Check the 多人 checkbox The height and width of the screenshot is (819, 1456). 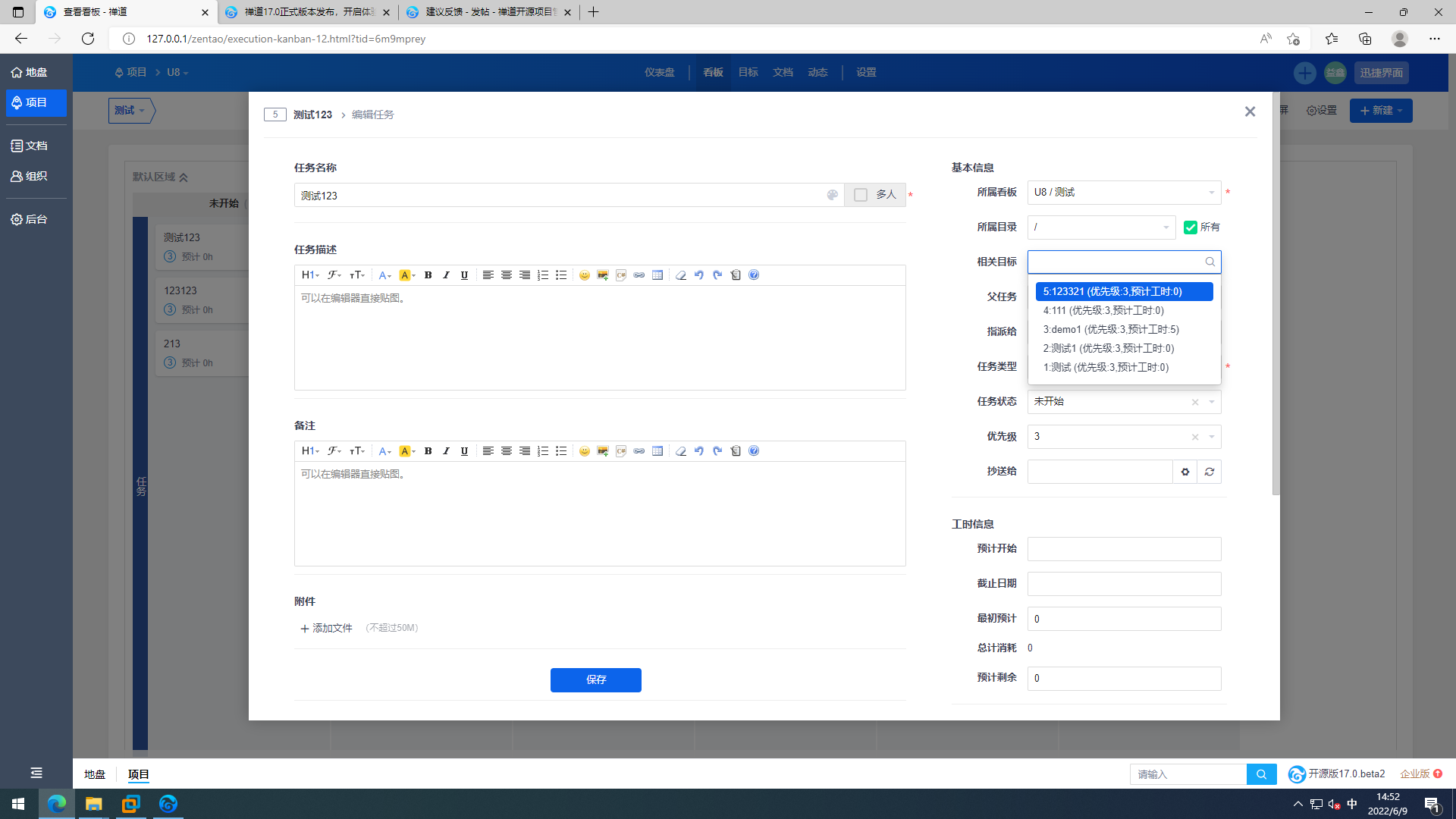[x=861, y=195]
